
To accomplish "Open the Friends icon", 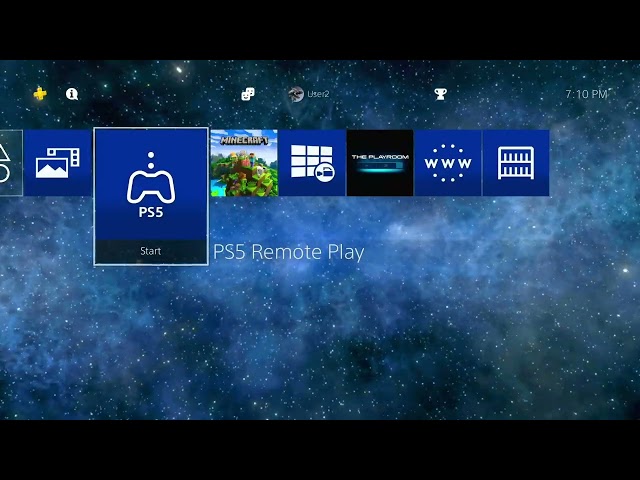I will [x=248, y=94].
